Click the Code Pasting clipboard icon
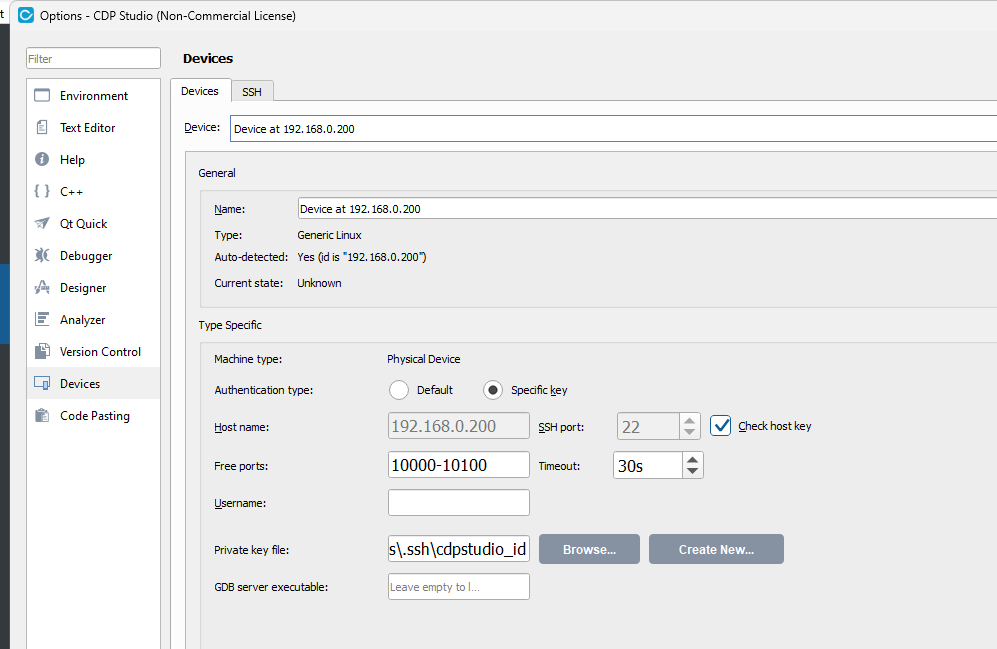 pyautogui.click(x=42, y=415)
